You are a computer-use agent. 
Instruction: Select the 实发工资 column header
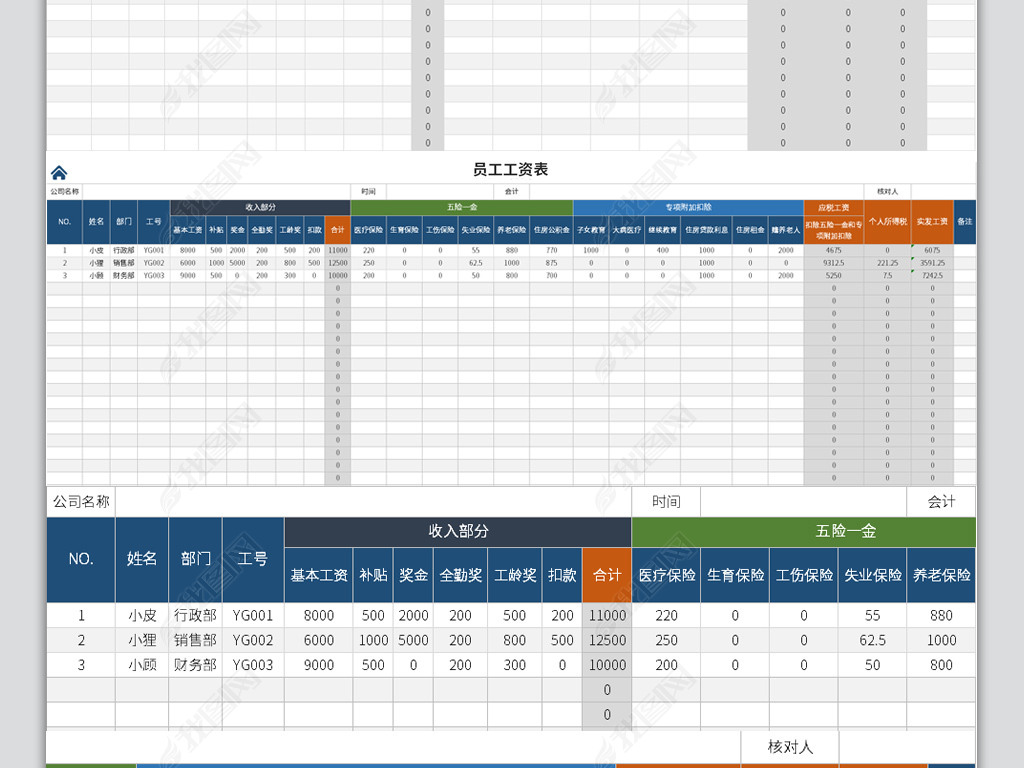932,222
